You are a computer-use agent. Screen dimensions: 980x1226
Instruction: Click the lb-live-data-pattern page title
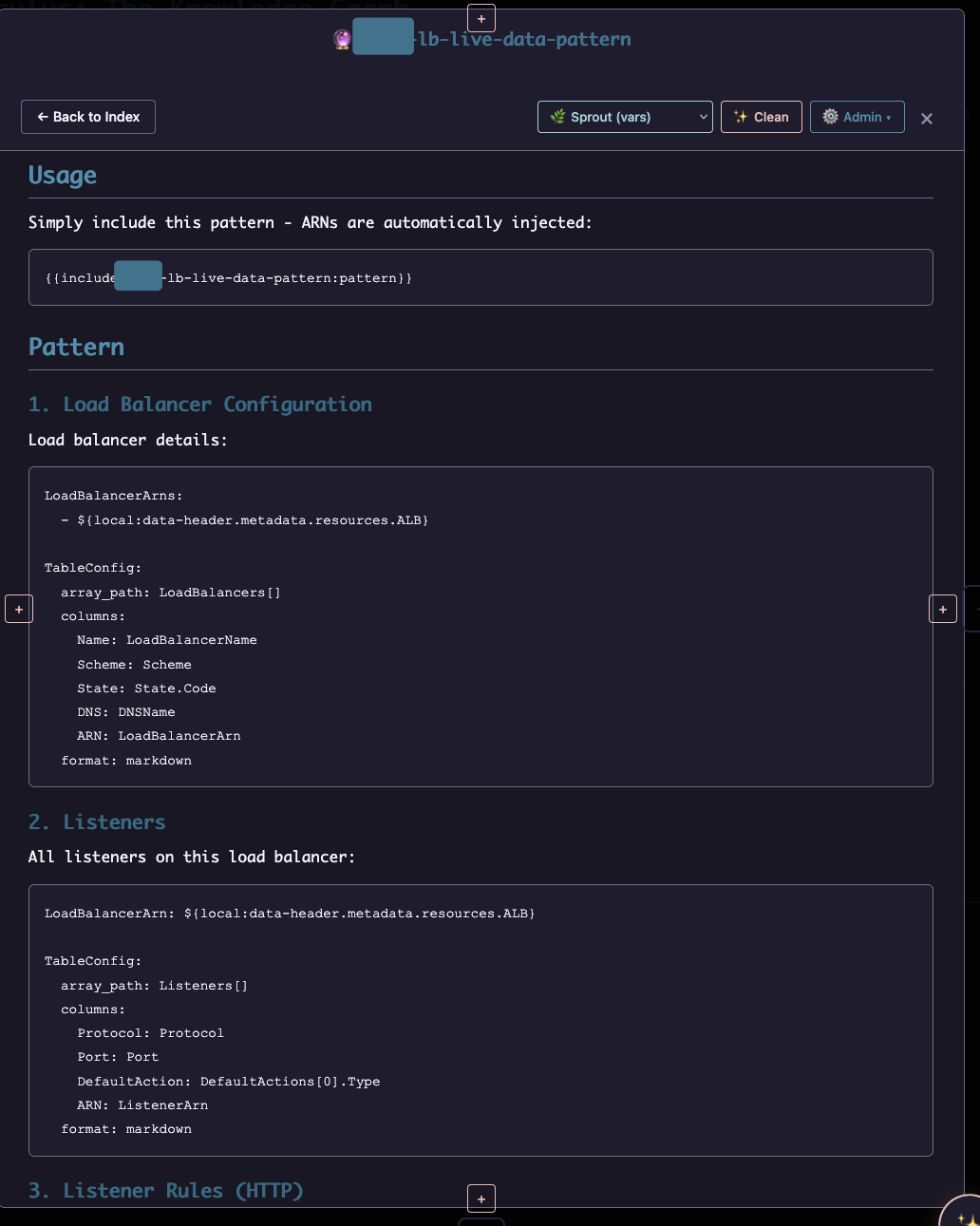[523, 40]
